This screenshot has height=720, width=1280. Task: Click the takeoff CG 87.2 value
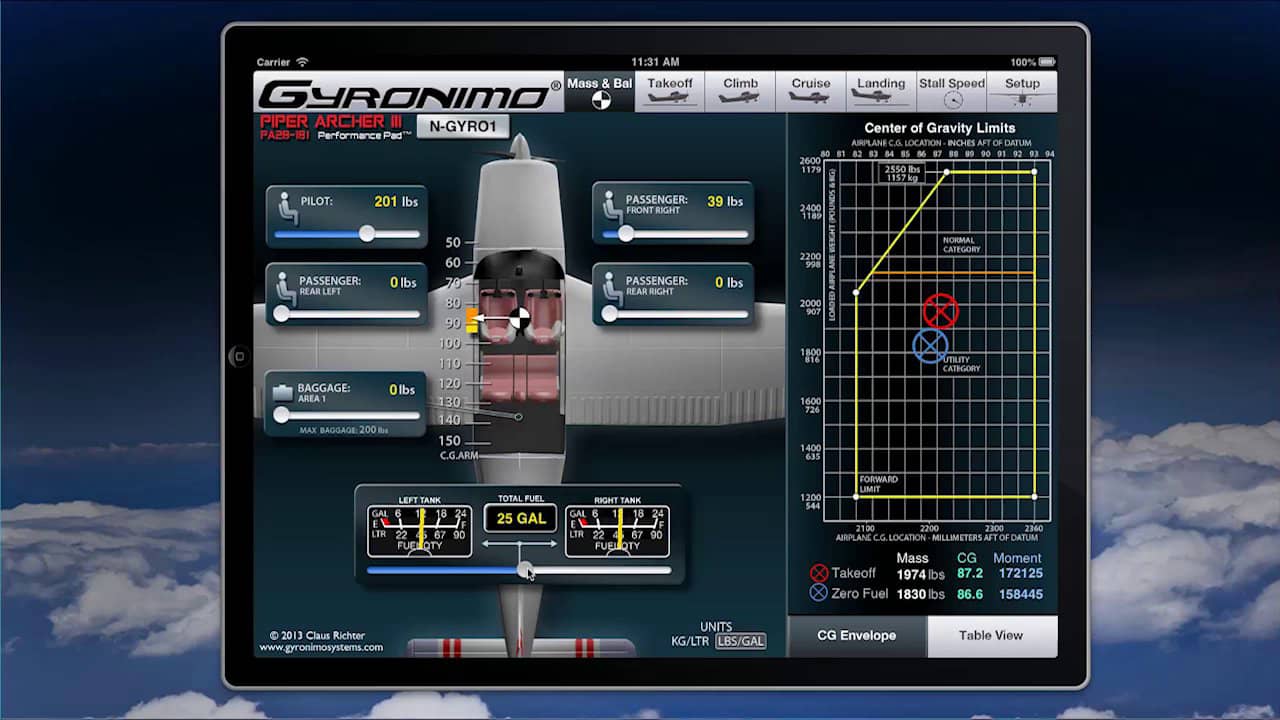coord(969,574)
